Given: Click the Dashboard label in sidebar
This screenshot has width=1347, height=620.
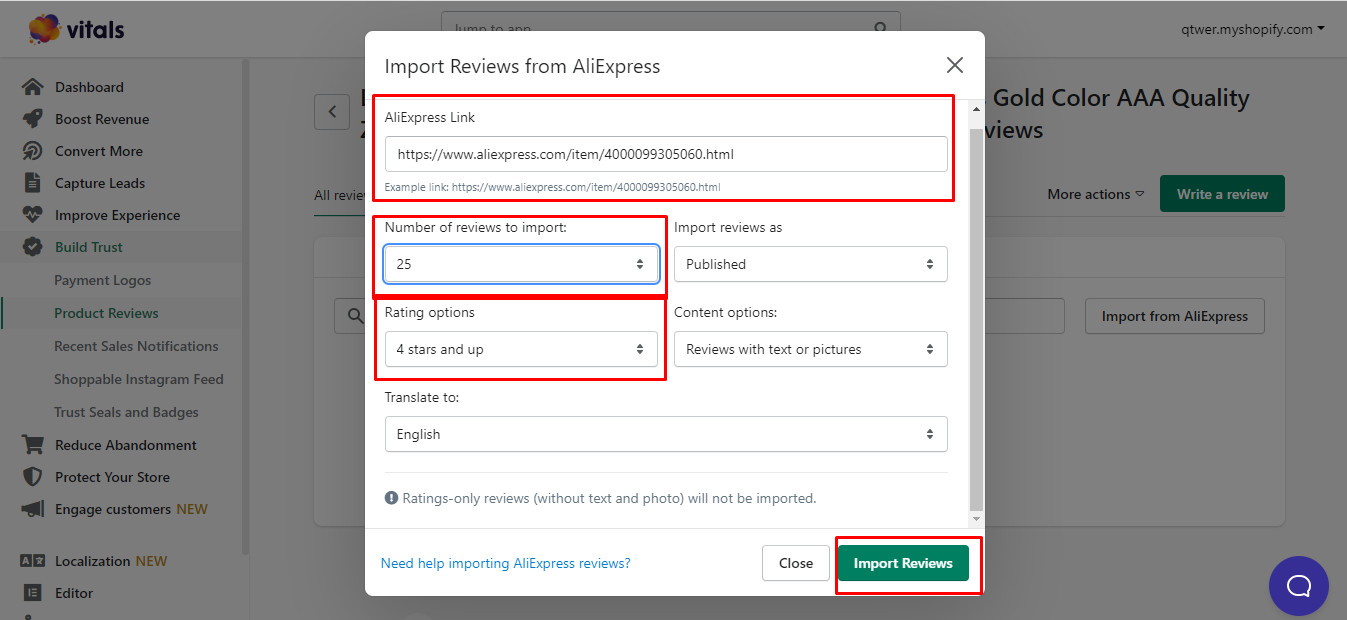Looking at the screenshot, I should click(x=89, y=87).
